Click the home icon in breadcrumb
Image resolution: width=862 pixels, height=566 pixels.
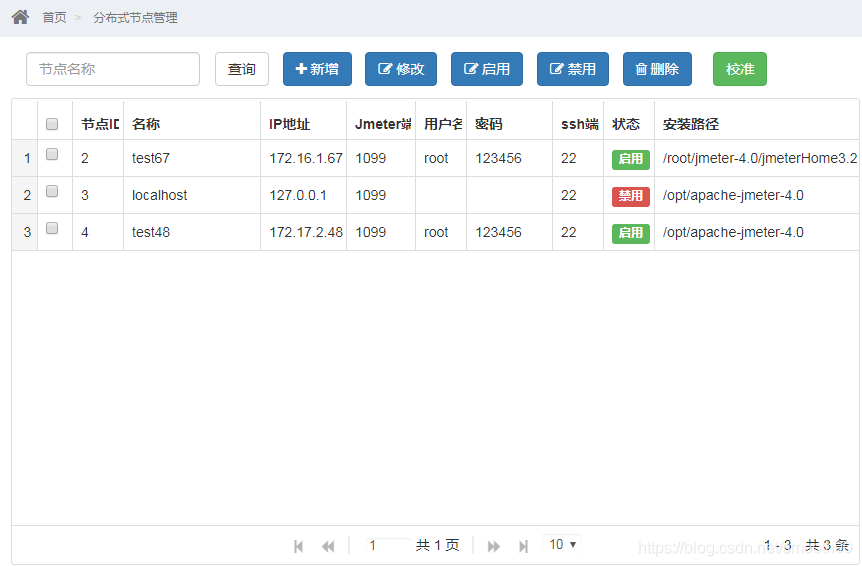20,17
